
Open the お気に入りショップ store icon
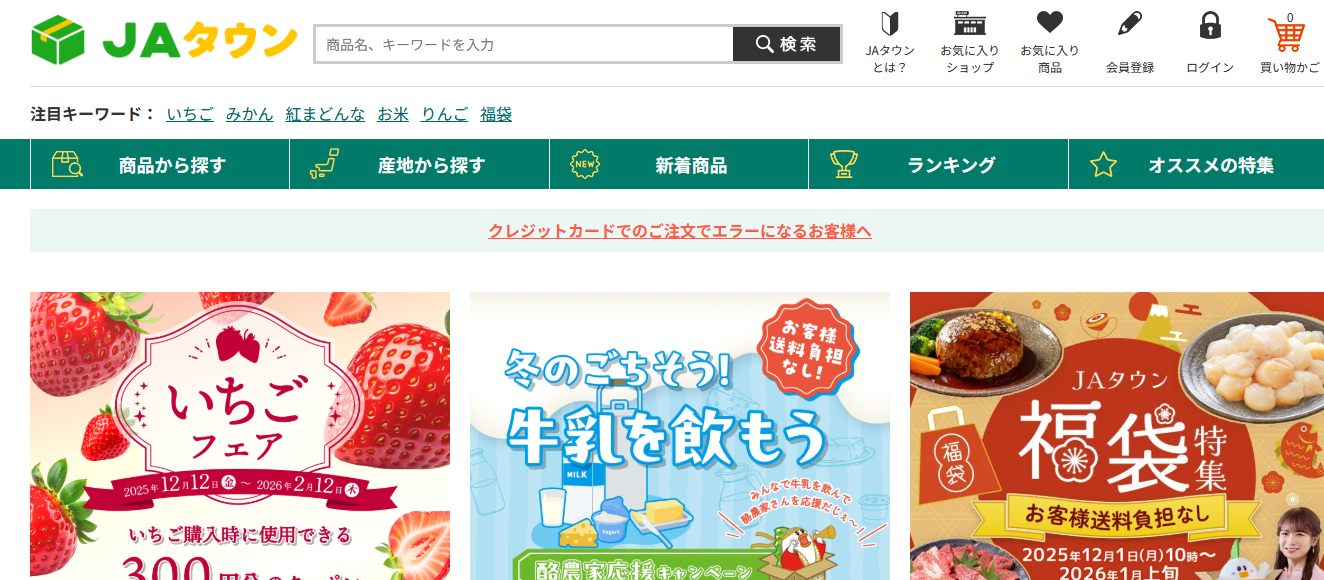969,43
